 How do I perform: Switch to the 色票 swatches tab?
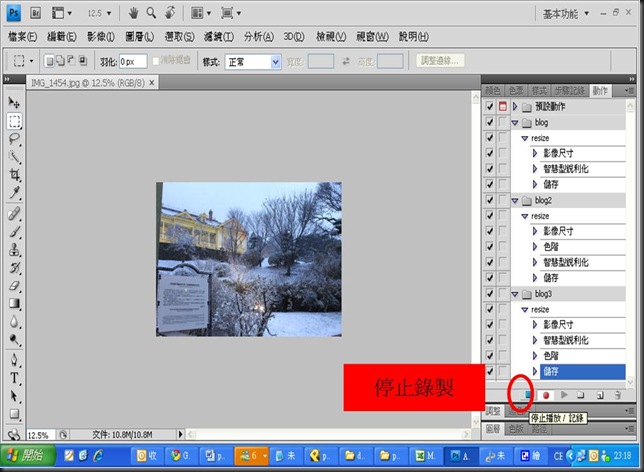516,91
